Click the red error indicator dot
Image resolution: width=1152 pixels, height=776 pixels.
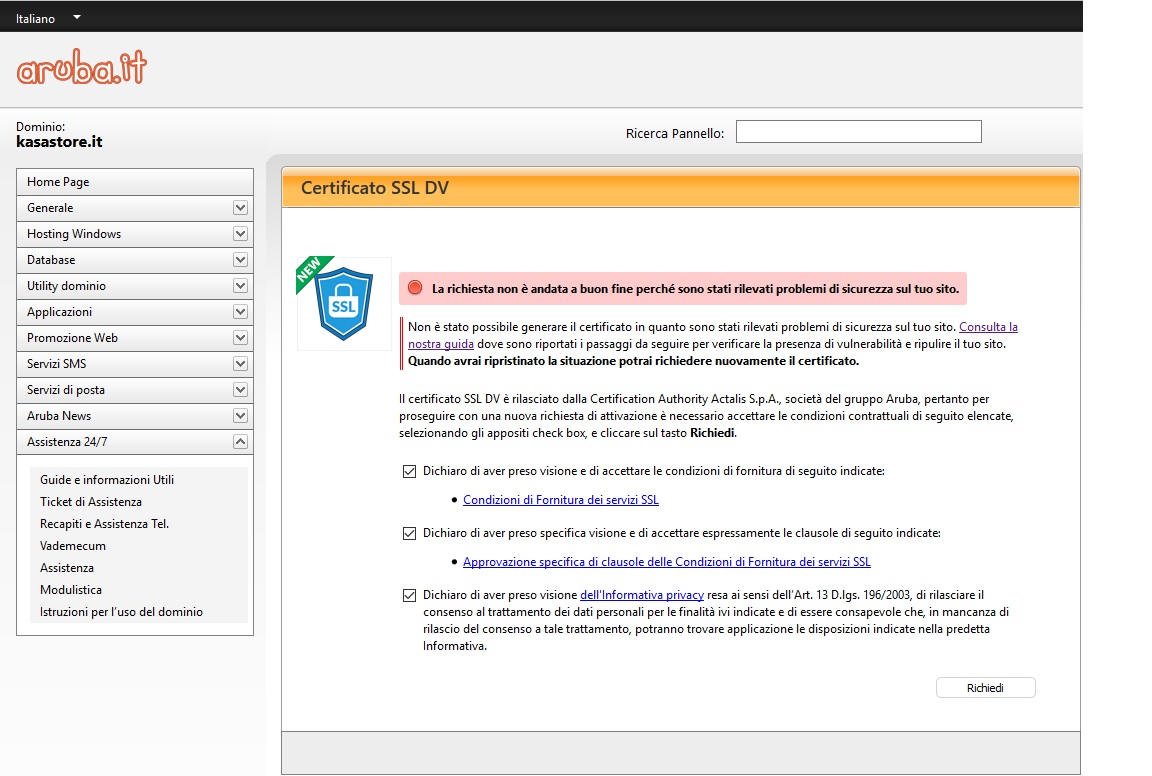(415, 288)
